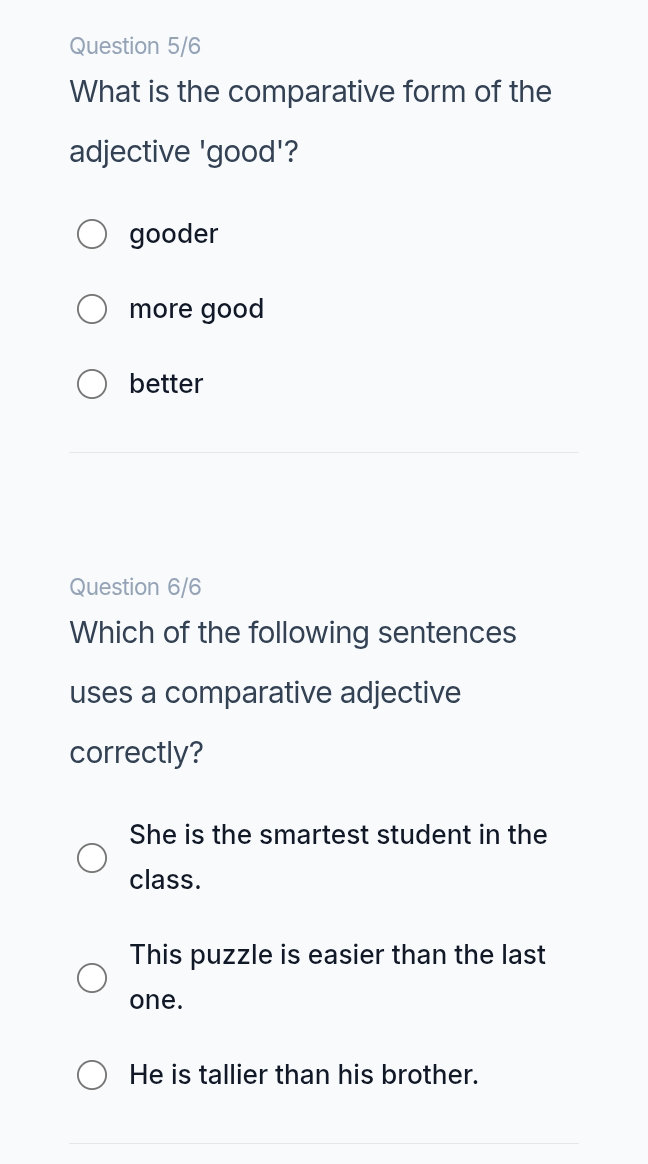Select 'He is tallier than his brother.'
Screen dimensions: 648x1164
click(x=92, y=1075)
